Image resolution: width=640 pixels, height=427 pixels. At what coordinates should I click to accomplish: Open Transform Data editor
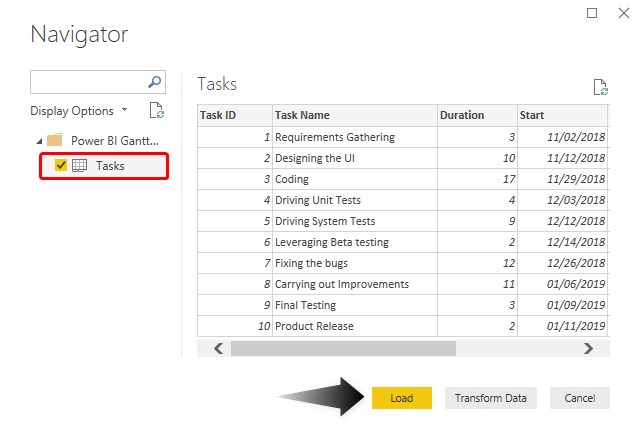(x=491, y=398)
